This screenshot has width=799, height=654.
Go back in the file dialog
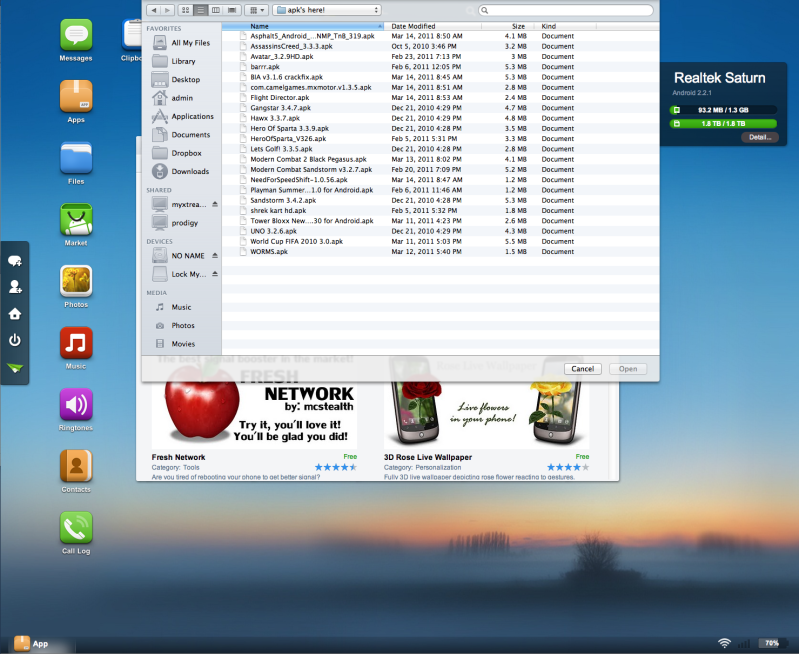point(153,10)
